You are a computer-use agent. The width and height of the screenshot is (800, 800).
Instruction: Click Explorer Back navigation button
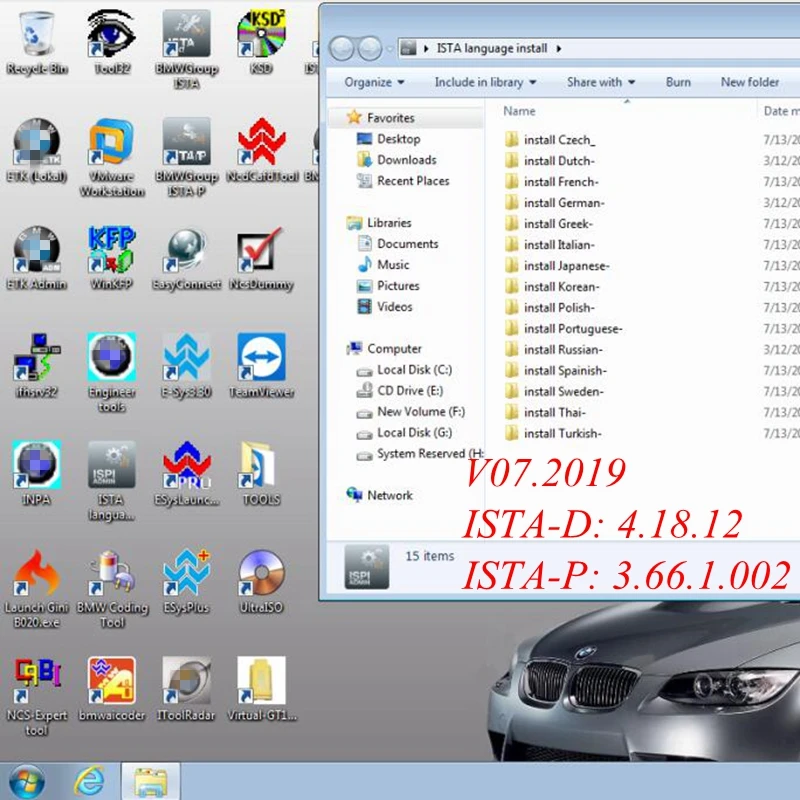pos(342,49)
